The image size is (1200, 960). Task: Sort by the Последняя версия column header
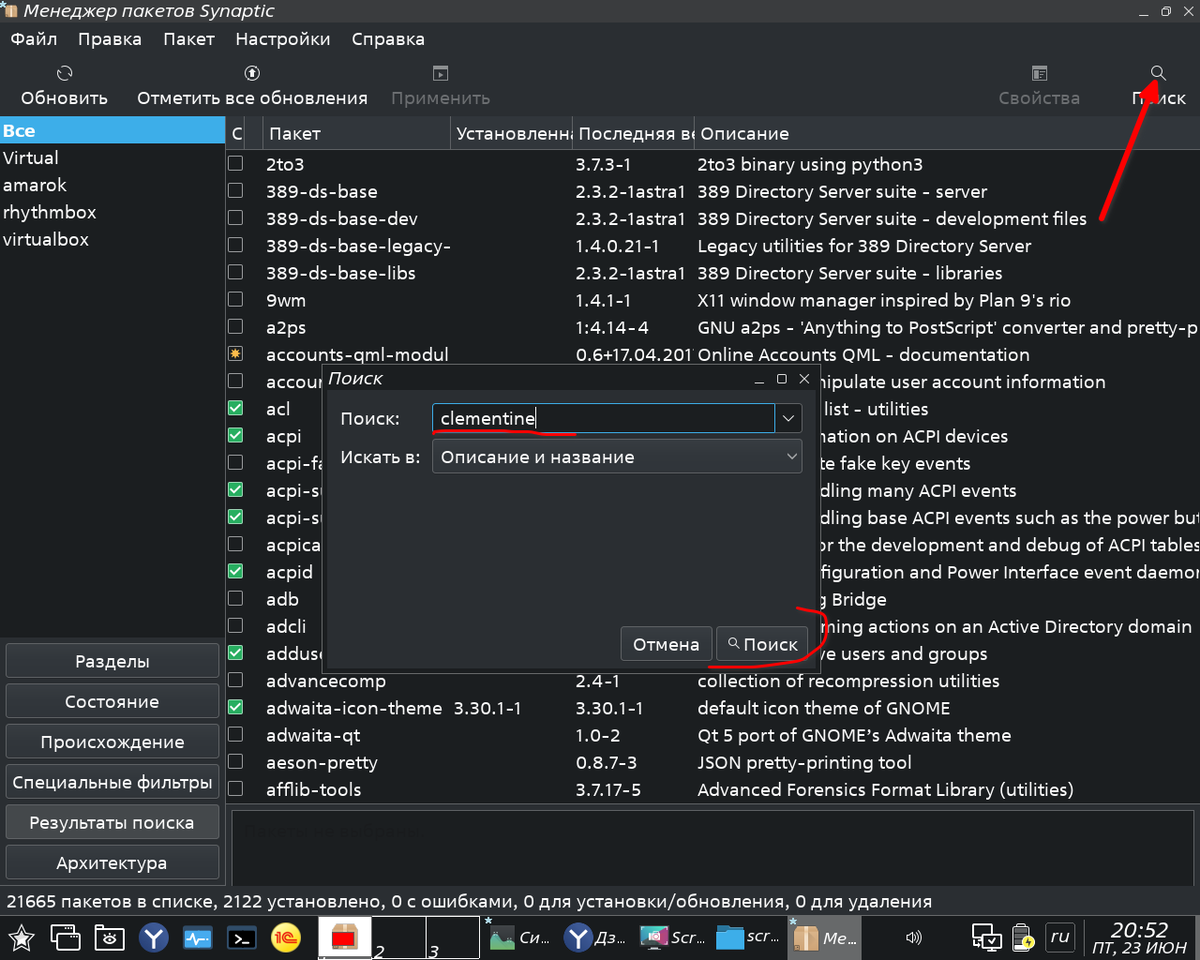click(634, 133)
